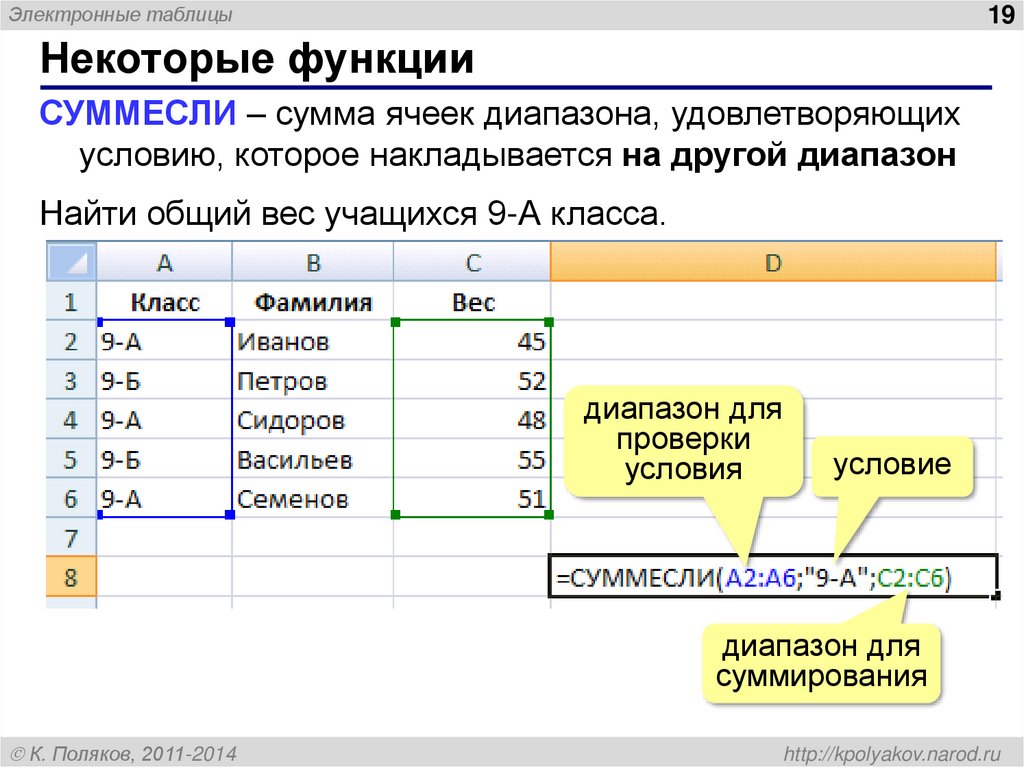Click weight cell with value 52
Screen dimensions: 1024x767
tap(472, 380)
